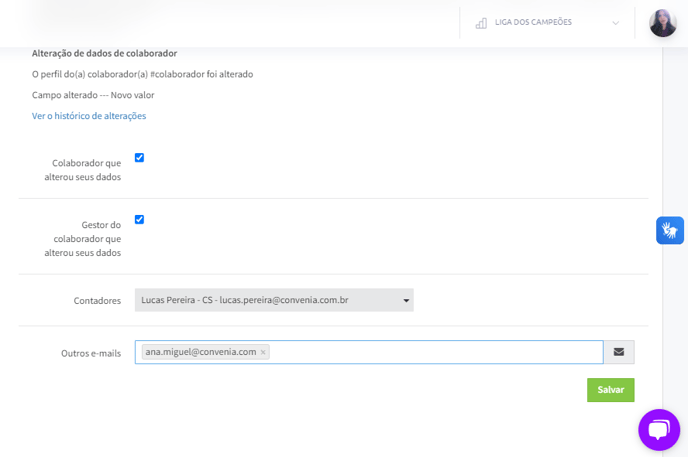Click the Colaborador que alterou seus dados label
This screenshot has width=688, height=457.
coord(82,170)
